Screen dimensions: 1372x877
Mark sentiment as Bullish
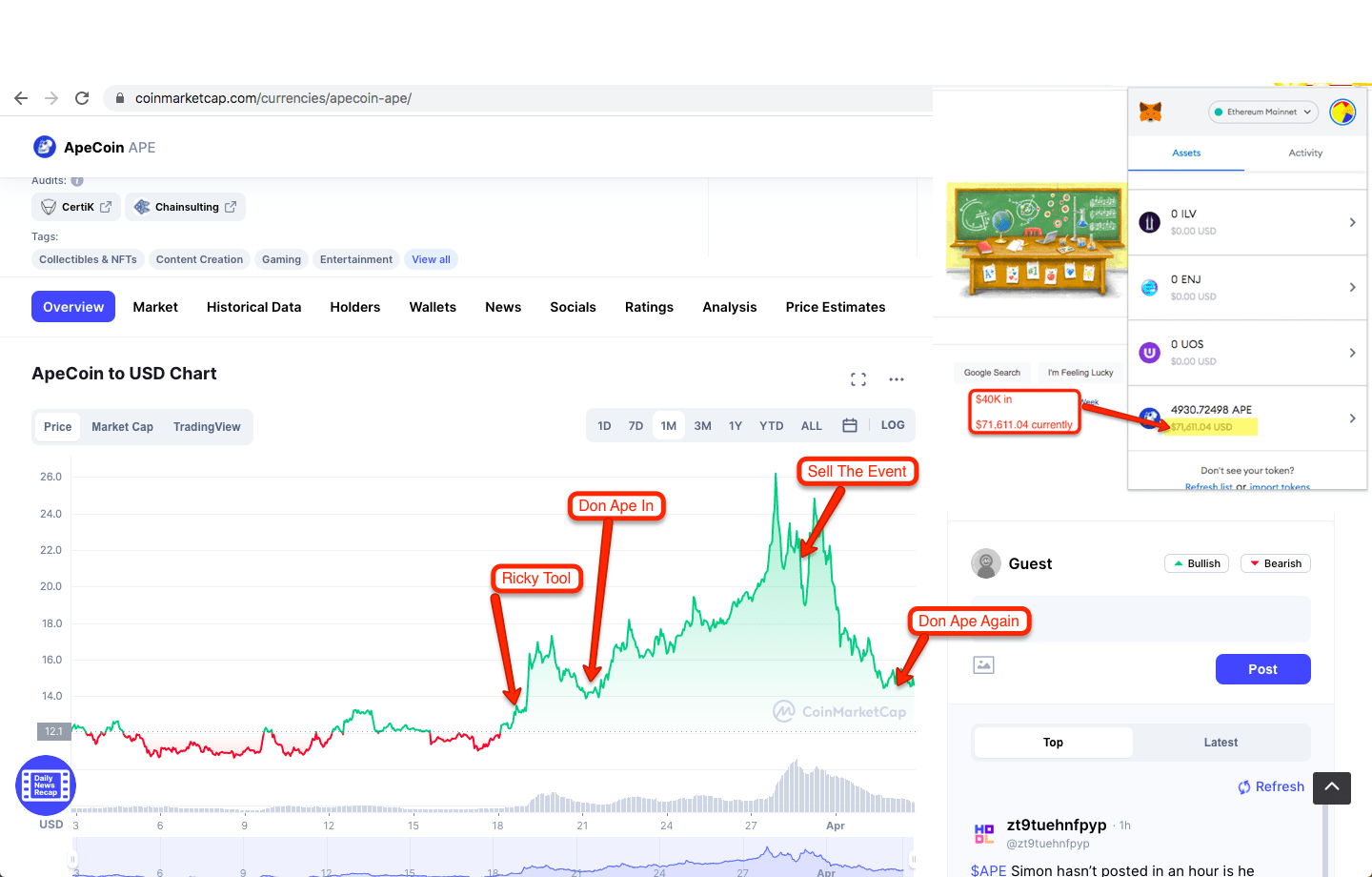1197,563
